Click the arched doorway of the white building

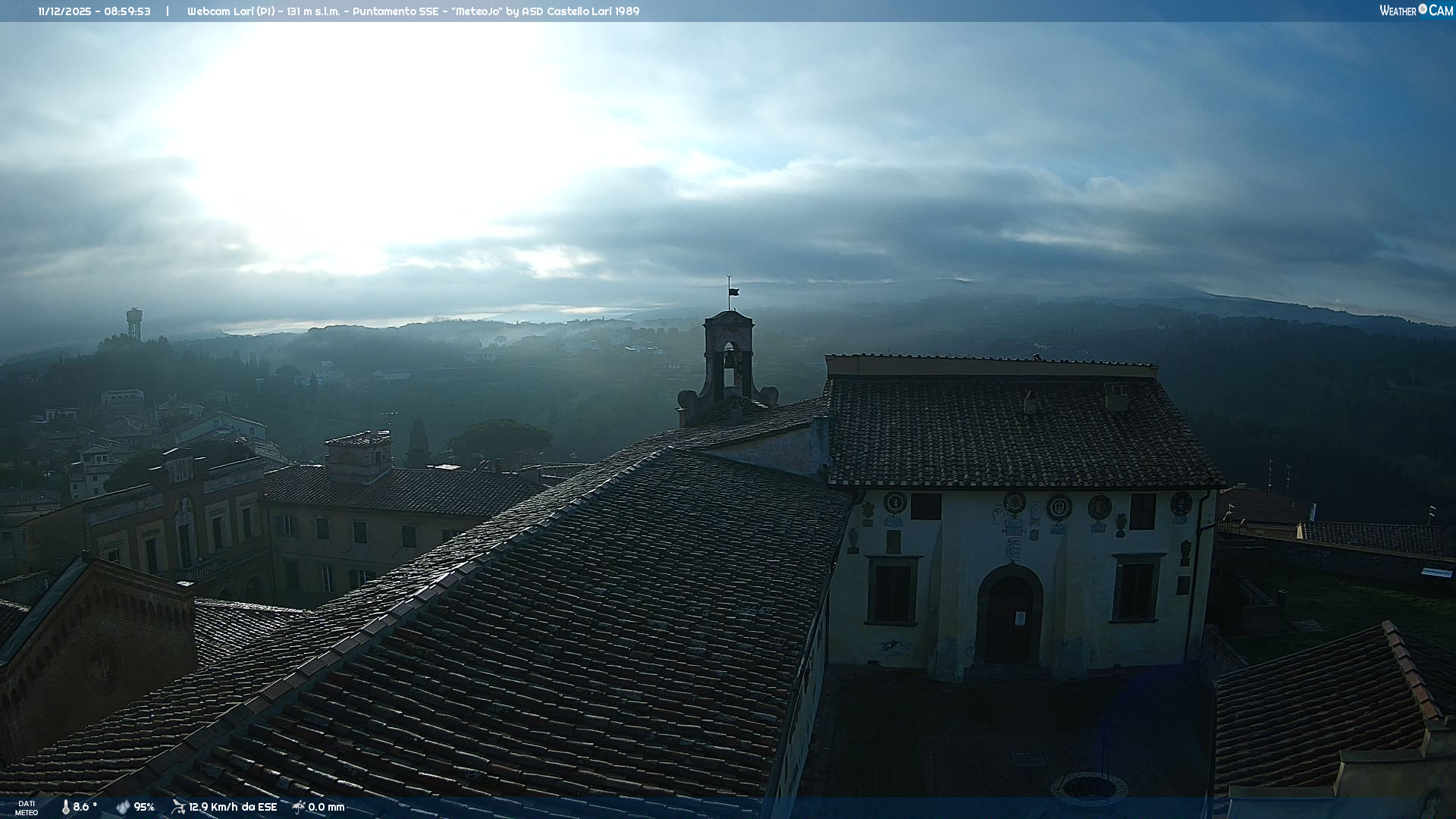(1009, 618)
